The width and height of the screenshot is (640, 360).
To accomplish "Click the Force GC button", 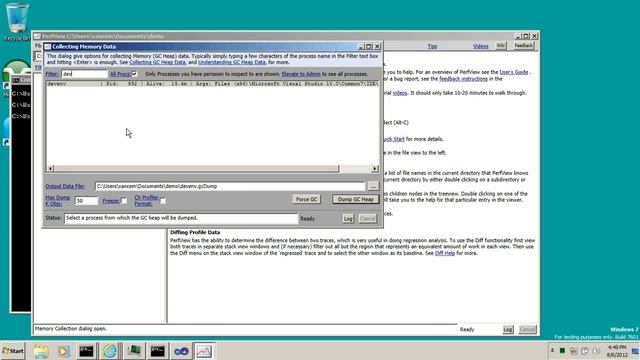I will tap(307, 199).
